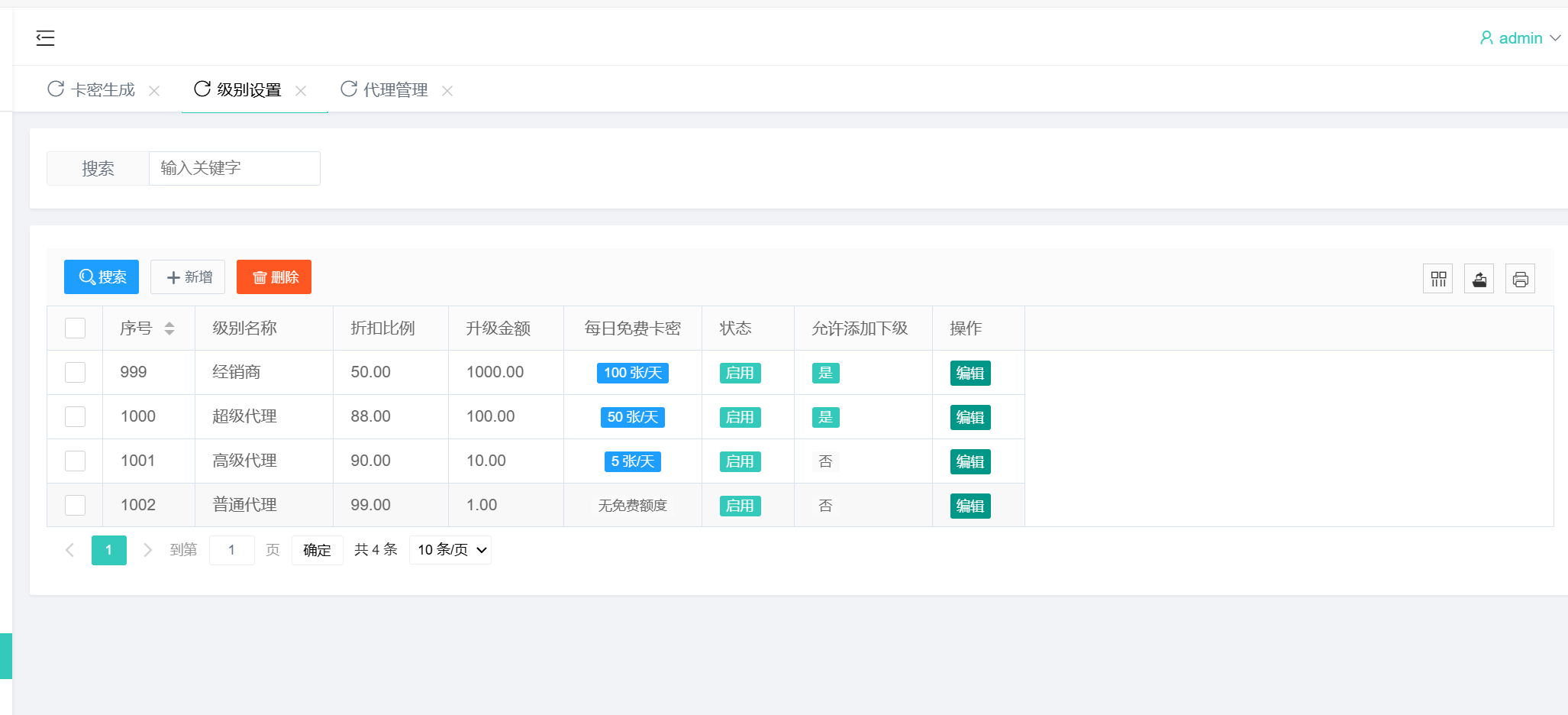The height and width of the screenshot is (715, 1568).
Task: Click 启用 status of 超级代理 row
Action: [x=740, y=417]
